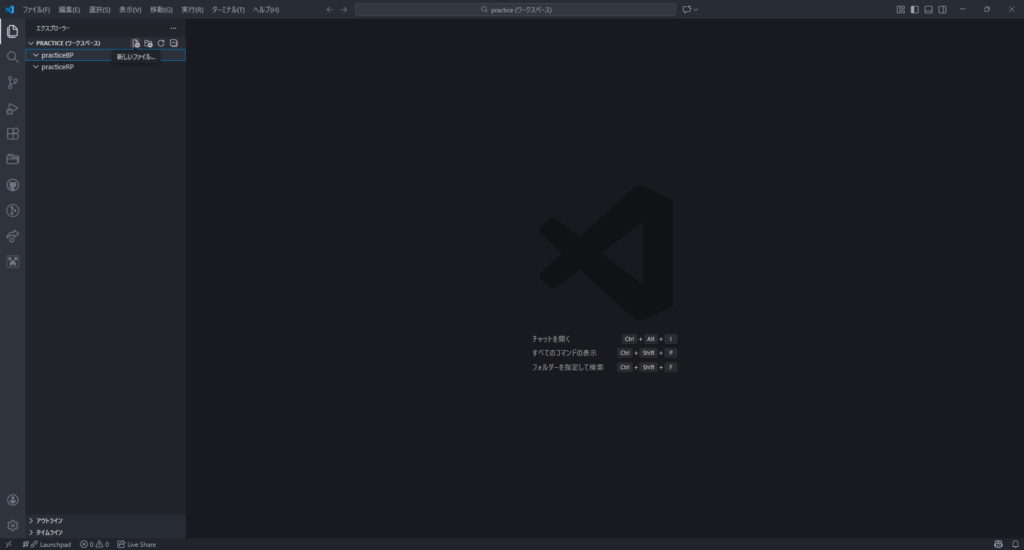
Task: Click the practice workspace search box
Action: tap(515, 9)
